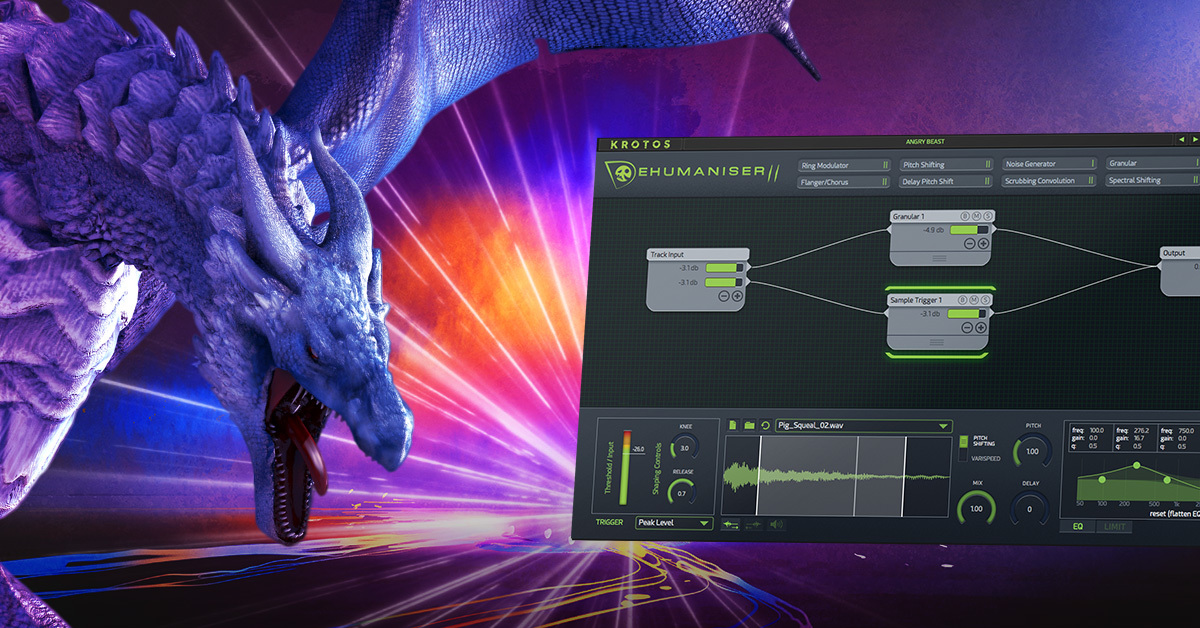The width and height of the screenshot is (1200, 628).
Task: Switch to the LIMIT tab
Action: tap(1114, 525)
